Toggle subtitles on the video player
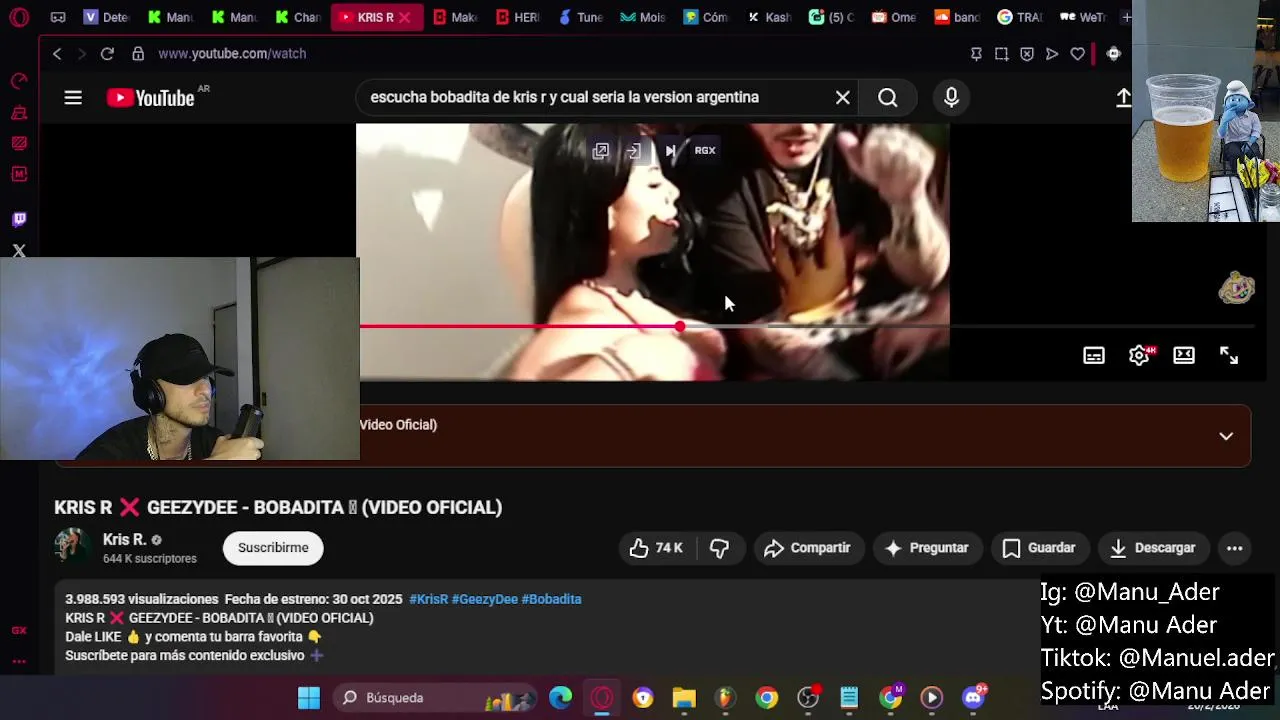The image size is (1280, 720). pyautogui.click(x=1094, y=355)
